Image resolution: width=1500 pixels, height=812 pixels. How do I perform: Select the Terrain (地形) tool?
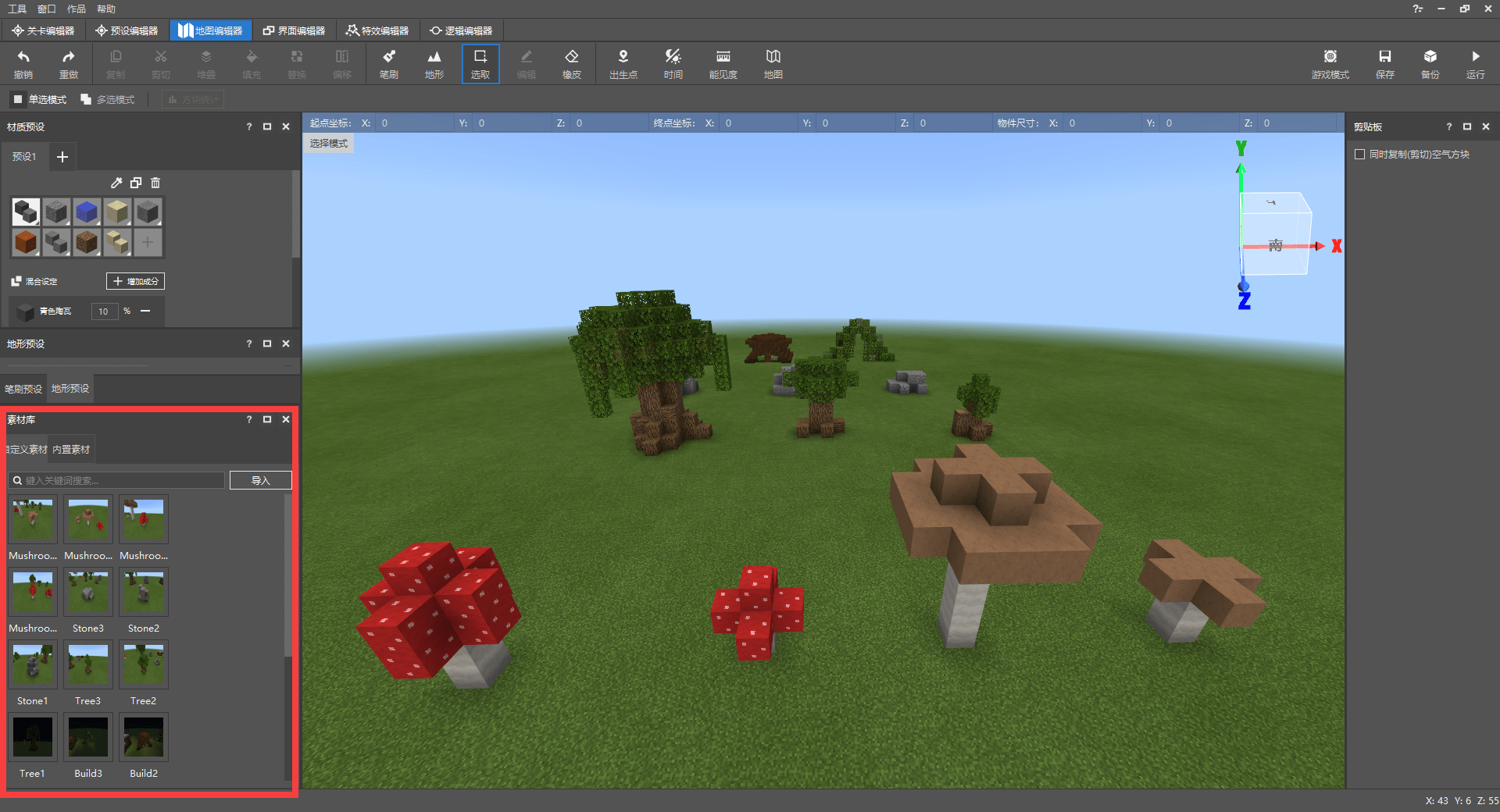(434, 64)
